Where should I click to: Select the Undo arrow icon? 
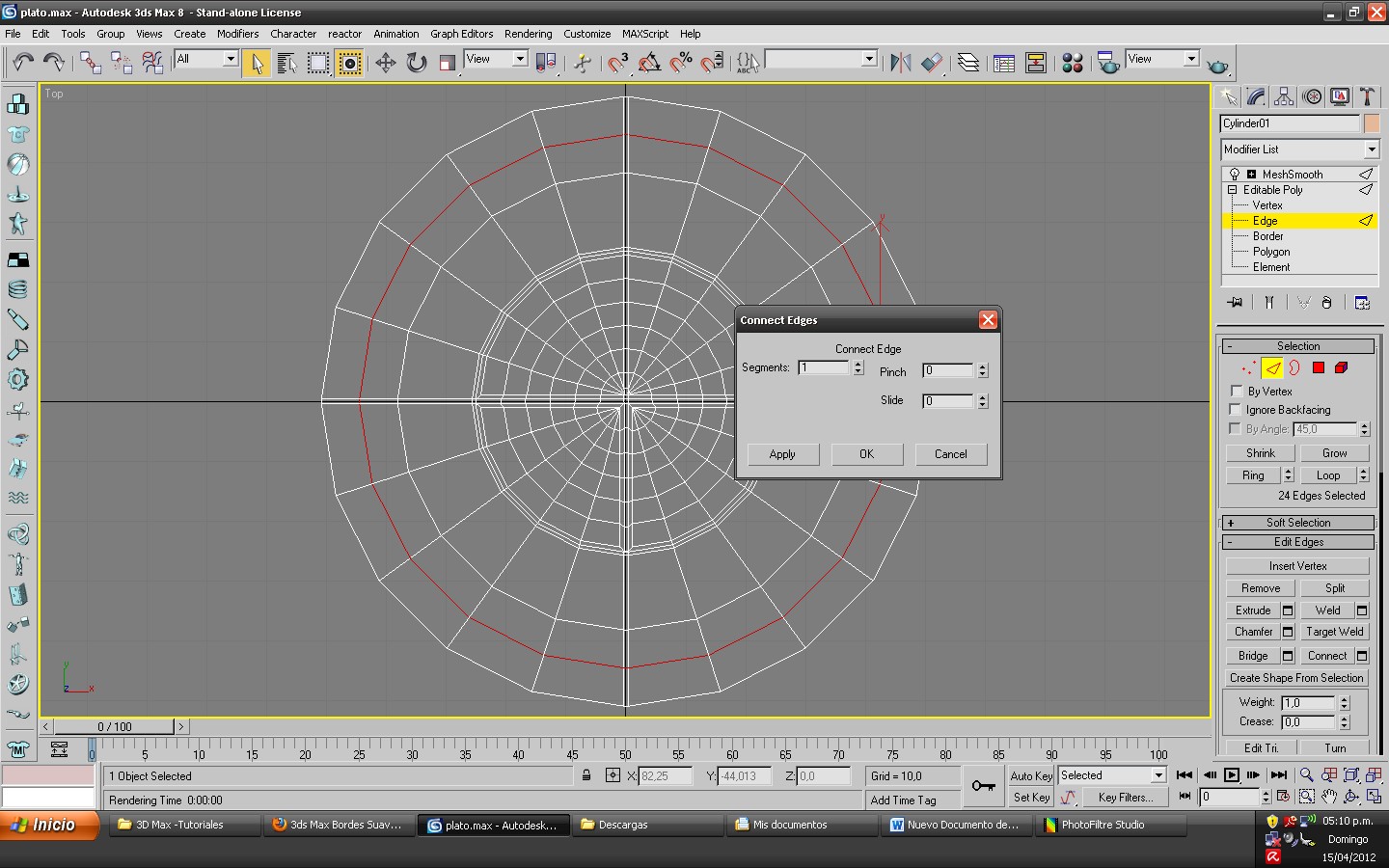point(23,63)
